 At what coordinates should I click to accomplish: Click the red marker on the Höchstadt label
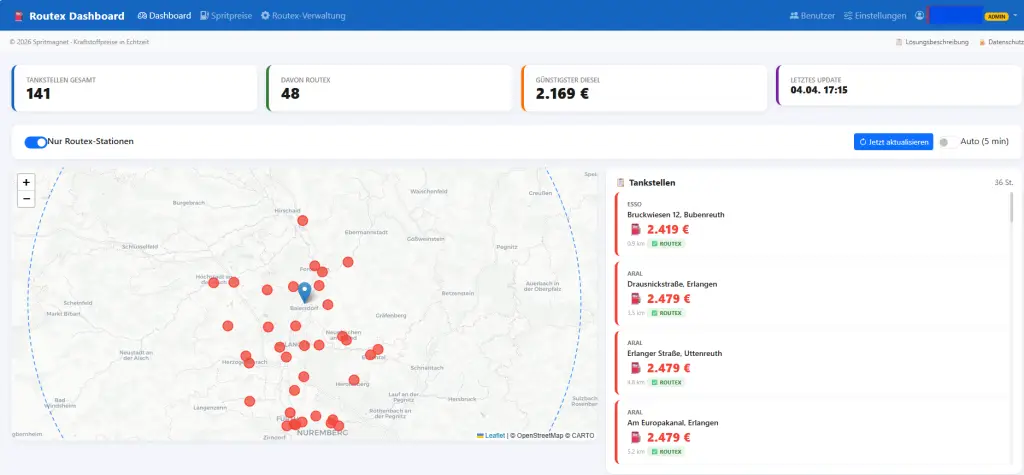pyautogui.click(x=214, y=283)
